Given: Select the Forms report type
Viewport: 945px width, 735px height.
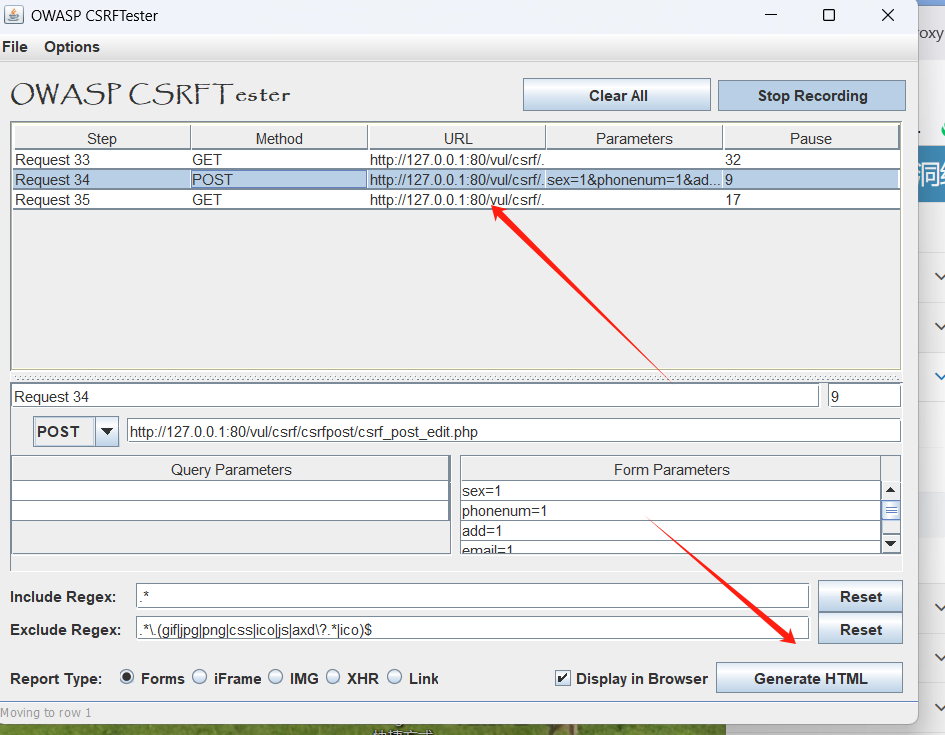Looking at the screenshot, I should 127,677.
